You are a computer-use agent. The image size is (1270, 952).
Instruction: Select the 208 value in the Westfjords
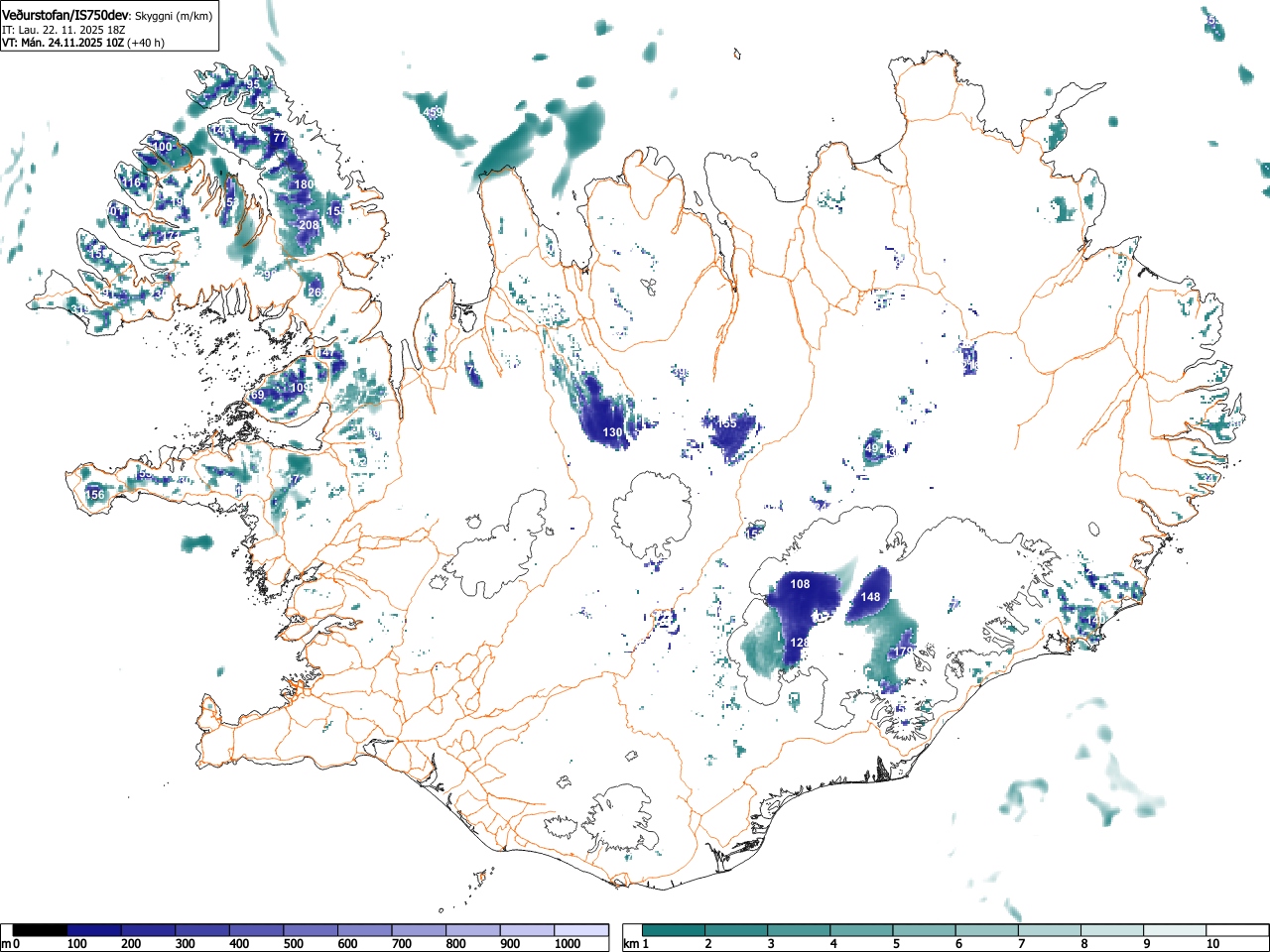(x=310, y=225)
